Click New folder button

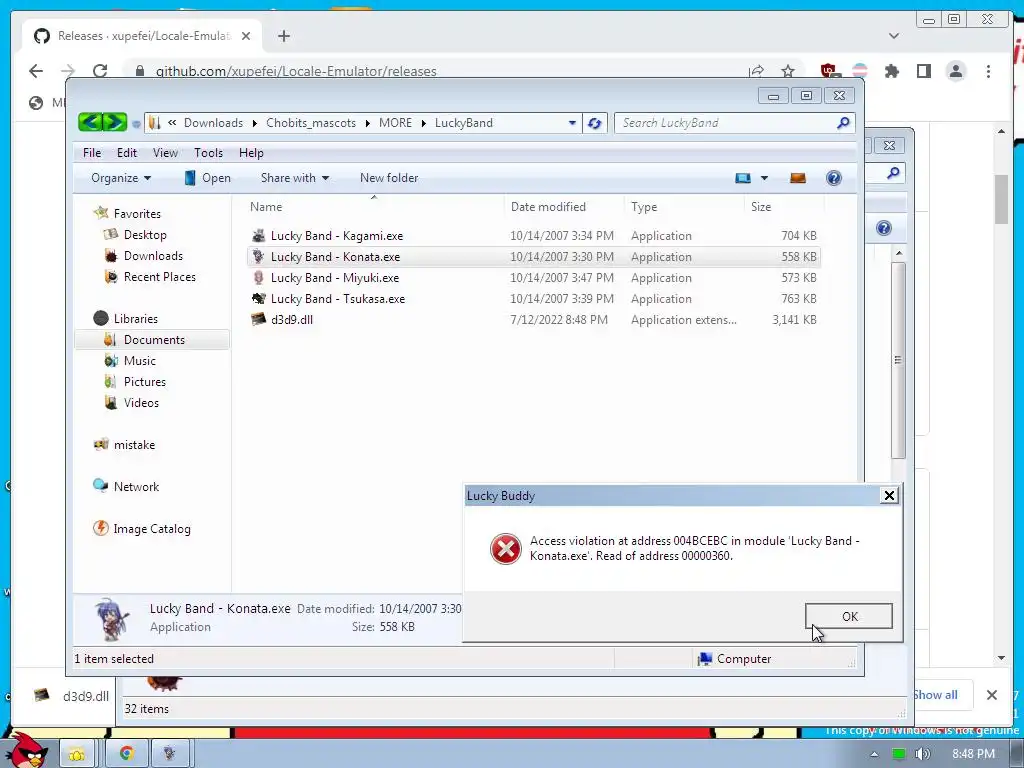coord(389,178)
